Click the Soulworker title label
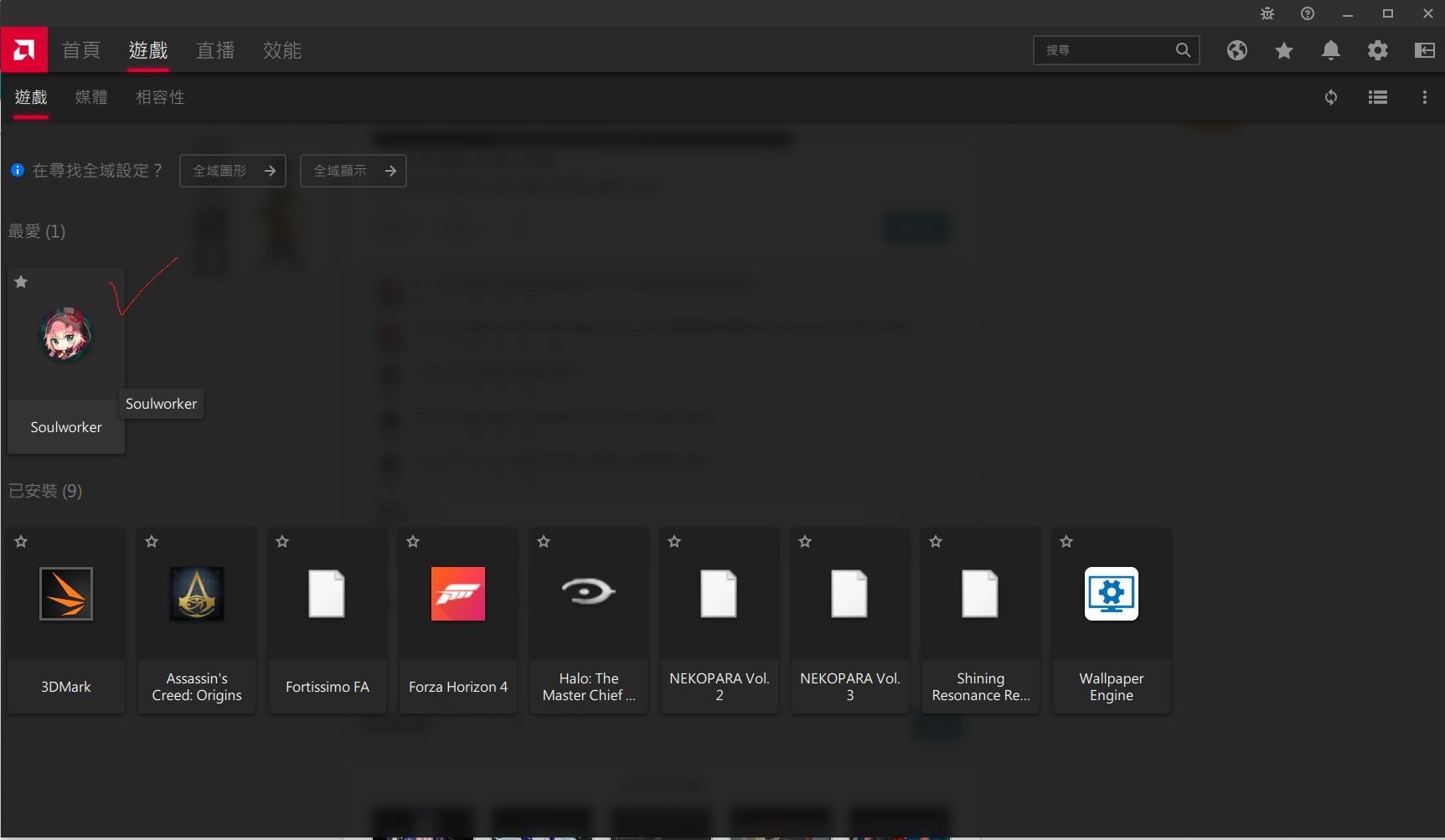The height and width of the screenshot is (840, 1445). point(66,427)
